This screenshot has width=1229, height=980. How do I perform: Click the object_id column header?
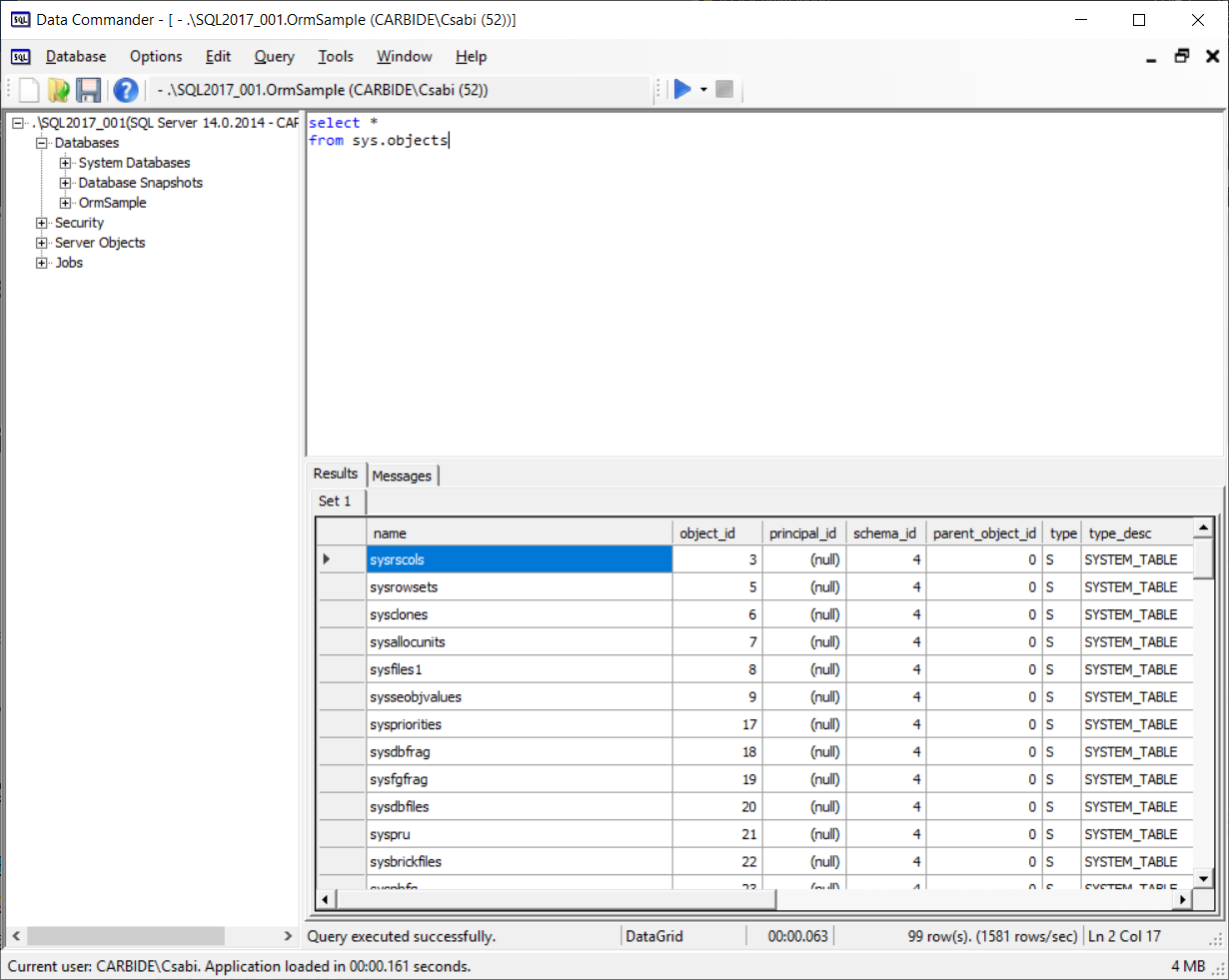tap(717, 533)
